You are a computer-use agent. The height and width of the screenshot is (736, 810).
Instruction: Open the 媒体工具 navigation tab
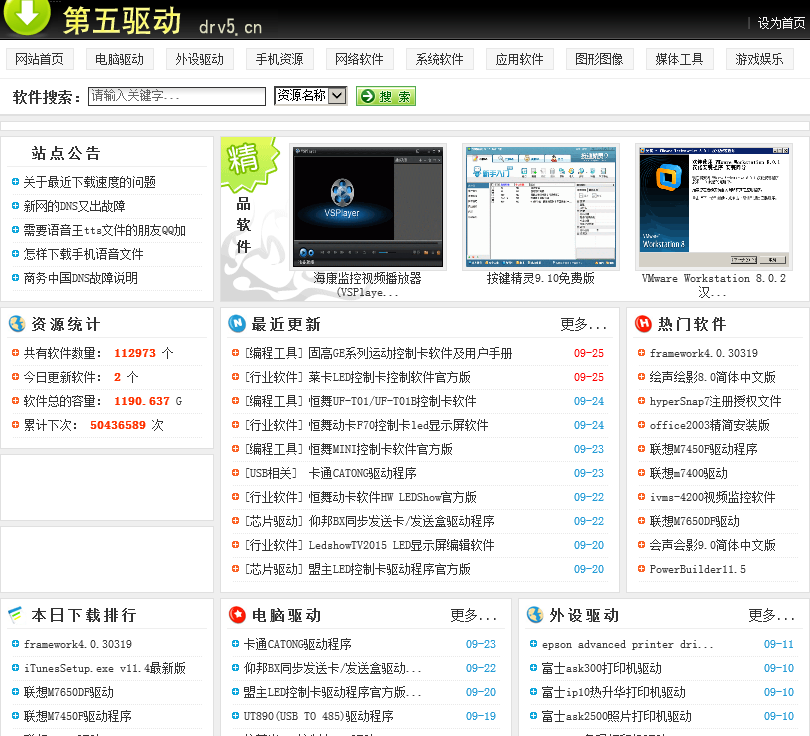680,59
